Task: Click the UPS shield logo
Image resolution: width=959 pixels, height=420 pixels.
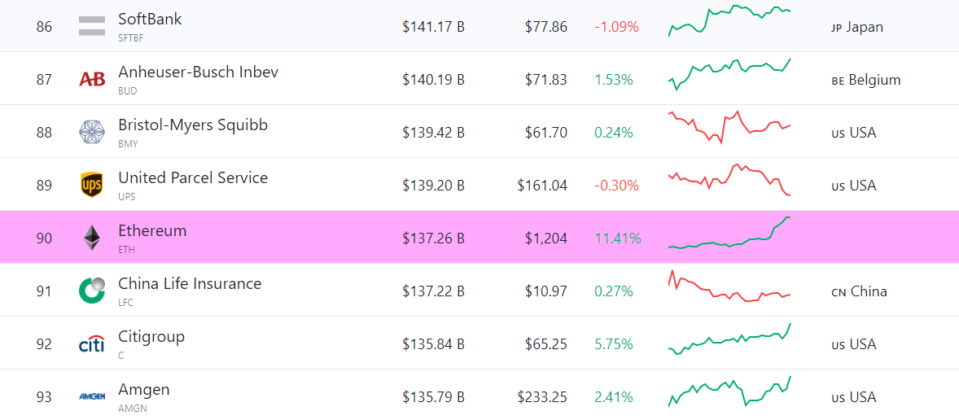Action: click(92, 185)
